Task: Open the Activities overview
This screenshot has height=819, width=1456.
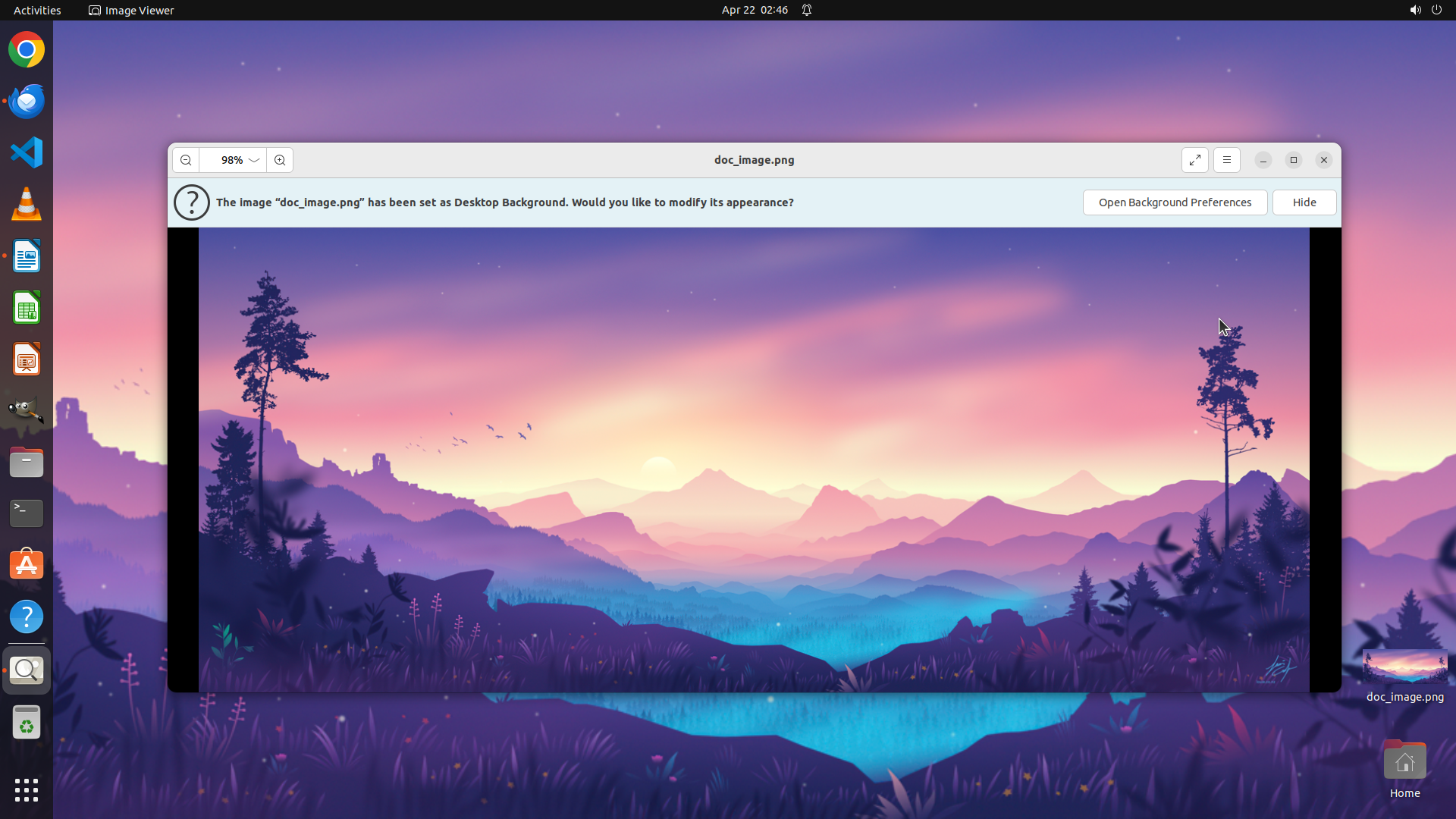Action: pyautogui.click(x=37, y=10)
